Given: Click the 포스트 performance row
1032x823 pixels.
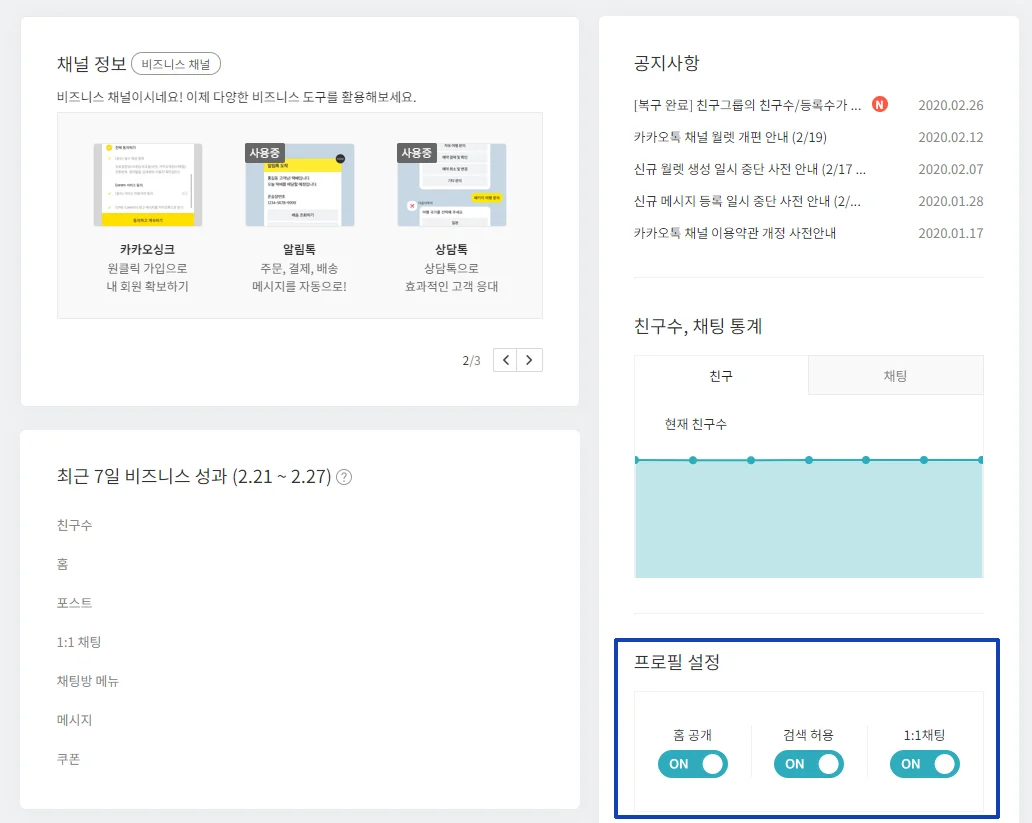Looking at the screenshot, I should 74,603.
